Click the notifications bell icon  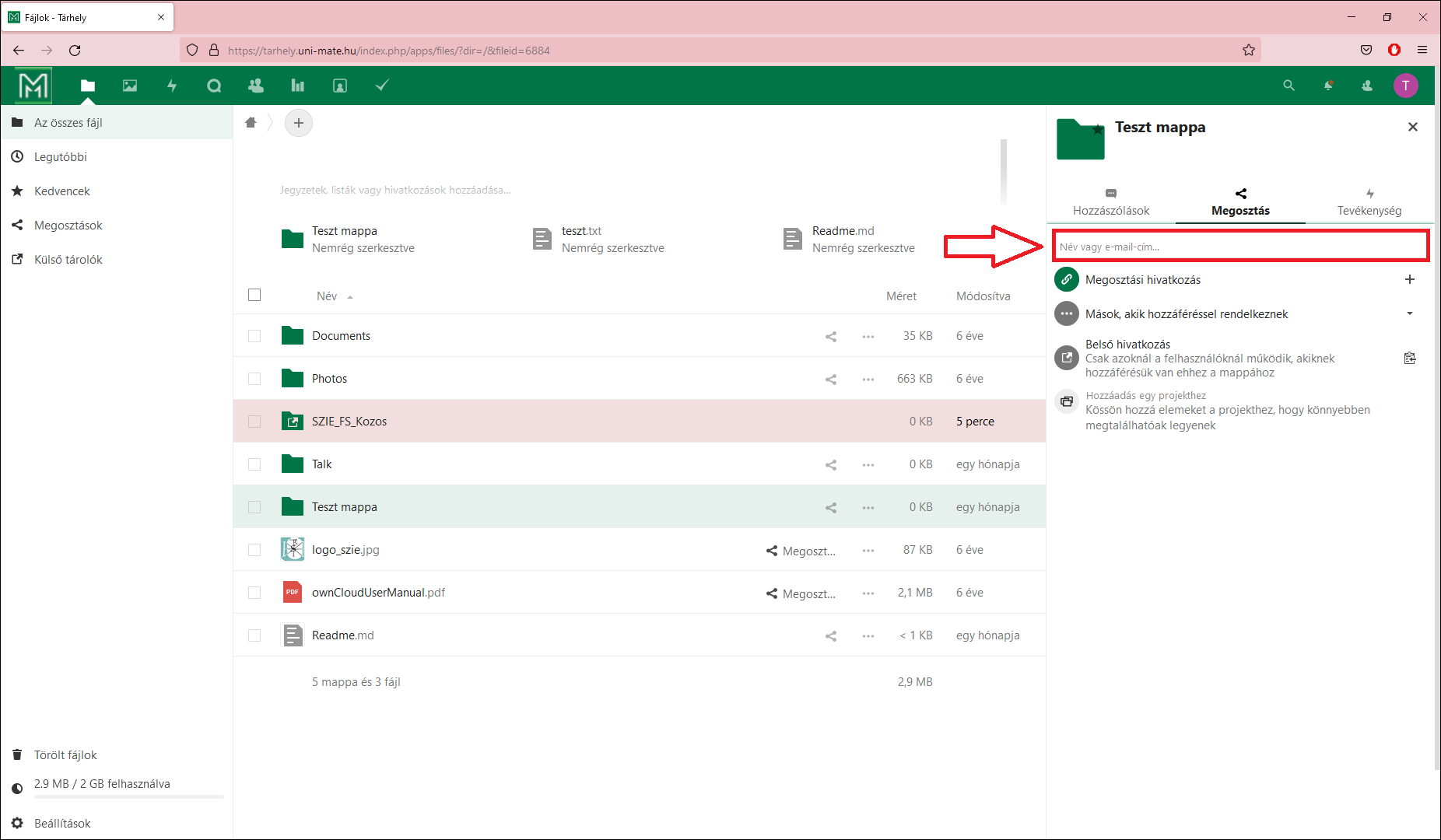click(x=1328, y=86)
